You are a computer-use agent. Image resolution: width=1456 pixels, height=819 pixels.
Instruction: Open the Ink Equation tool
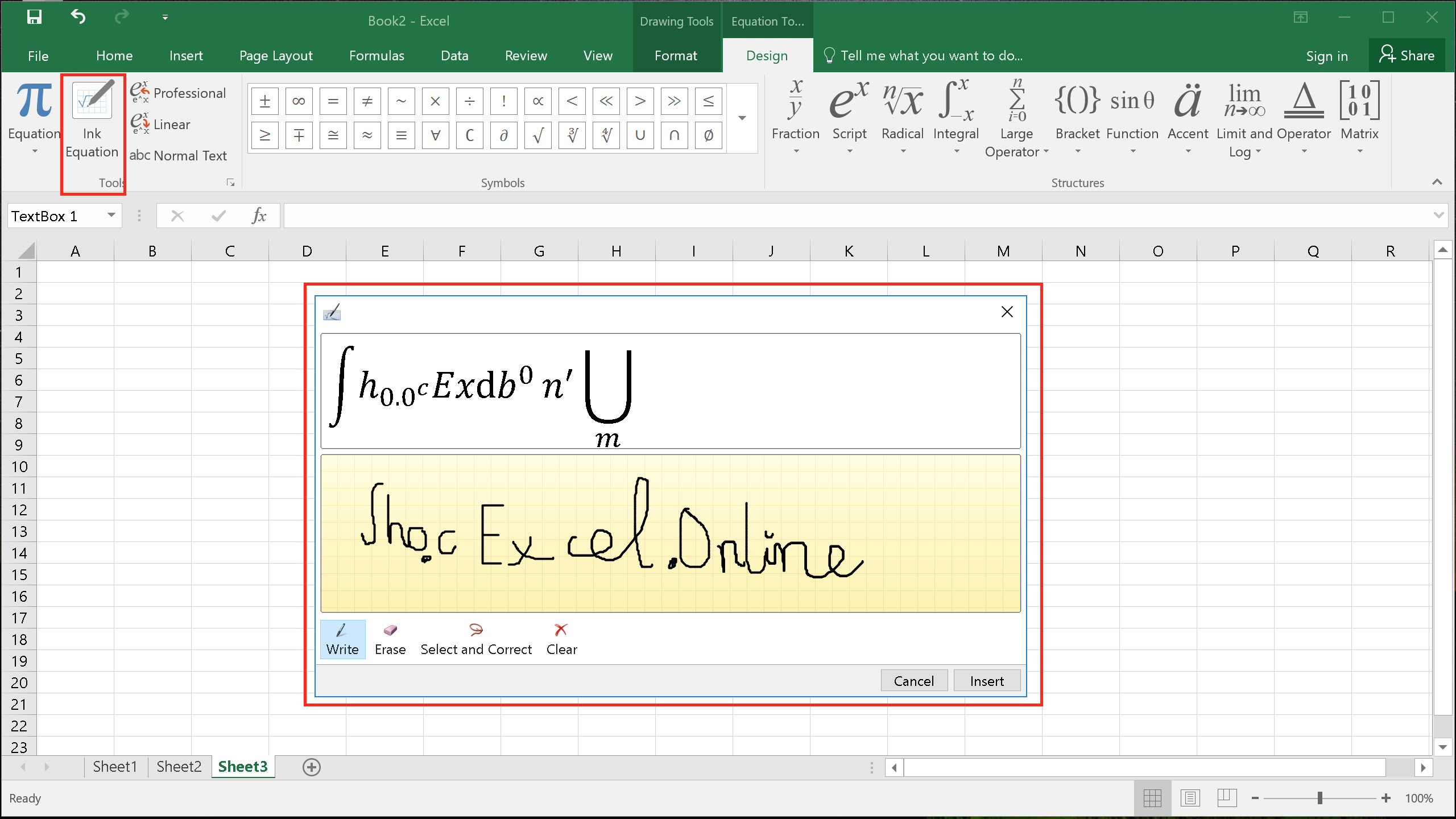(x=92, y=119)
